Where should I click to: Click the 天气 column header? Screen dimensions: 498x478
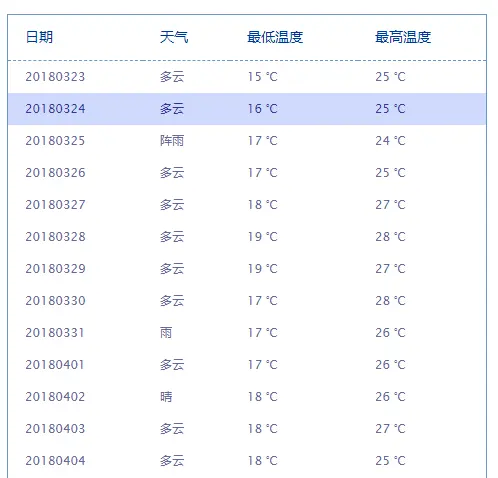(174, 37)
